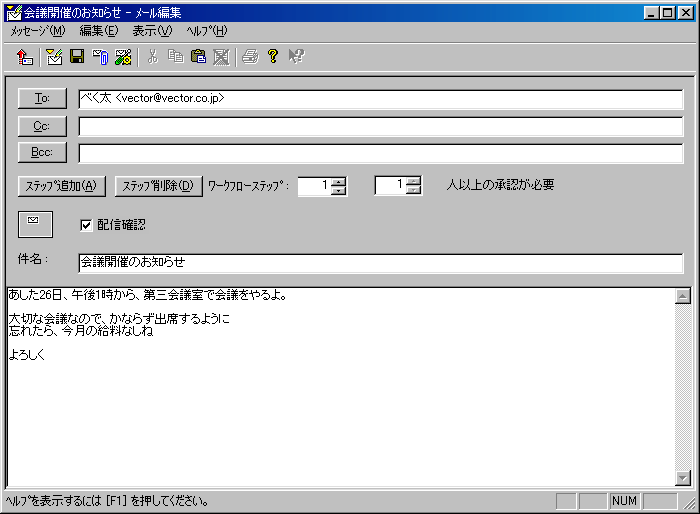700x514 pixels.
Task: Paste using the clipboard icon
Action: [198, 57]
